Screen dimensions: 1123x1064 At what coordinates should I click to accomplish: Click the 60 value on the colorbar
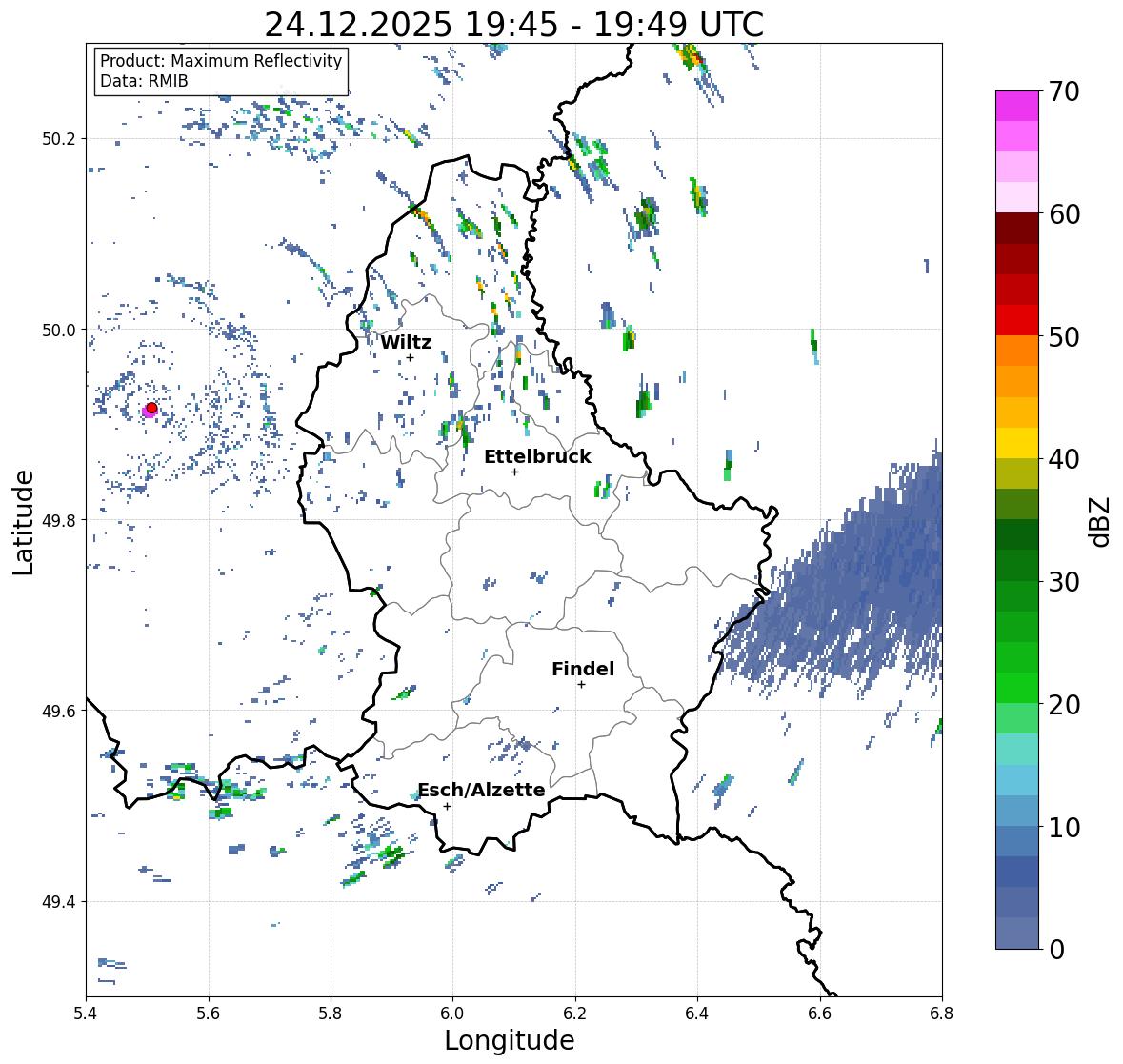1064,214
